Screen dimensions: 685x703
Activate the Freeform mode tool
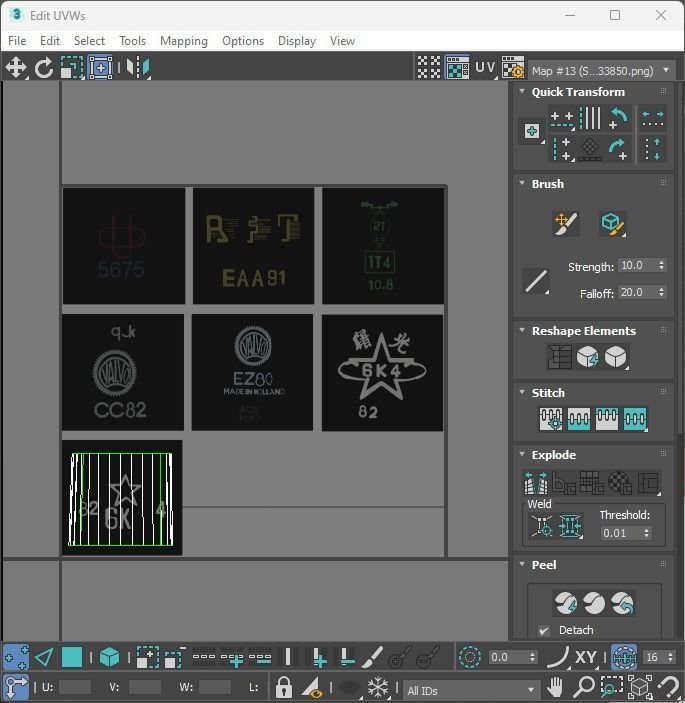(100, 68)
